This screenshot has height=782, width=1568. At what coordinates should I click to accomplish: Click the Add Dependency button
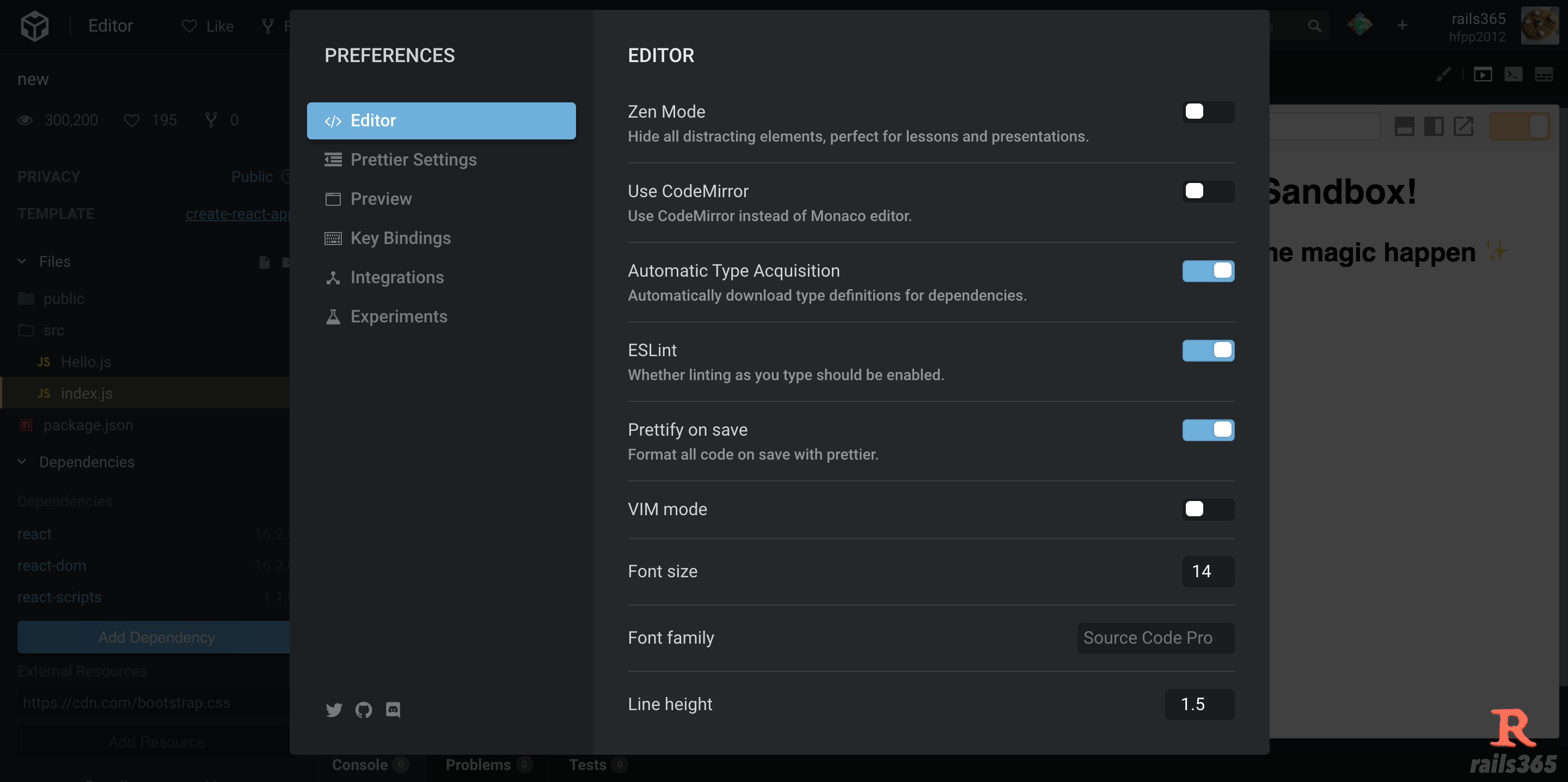pyautogui.click(x=156, y=637)
